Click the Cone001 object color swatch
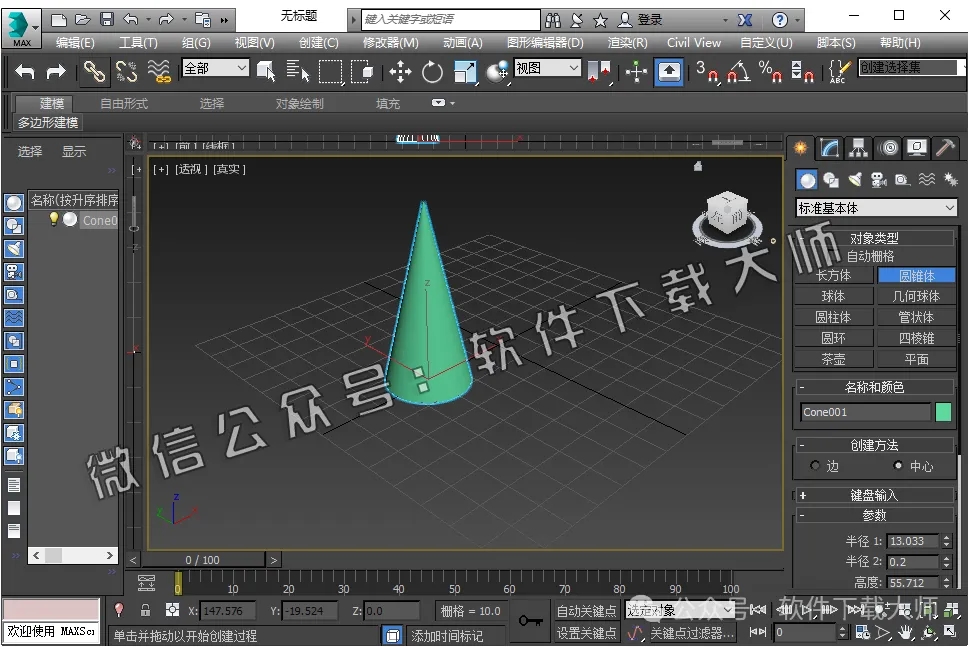The width and height of the screenshot is (969, 647). click(943, 412)
